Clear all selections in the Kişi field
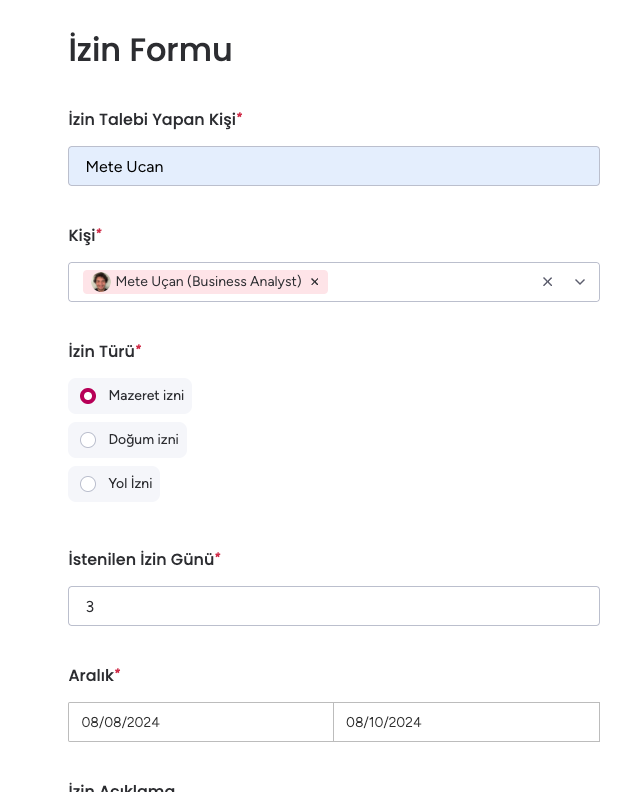Screen dimensions: 640x792 tap(547, 282)
